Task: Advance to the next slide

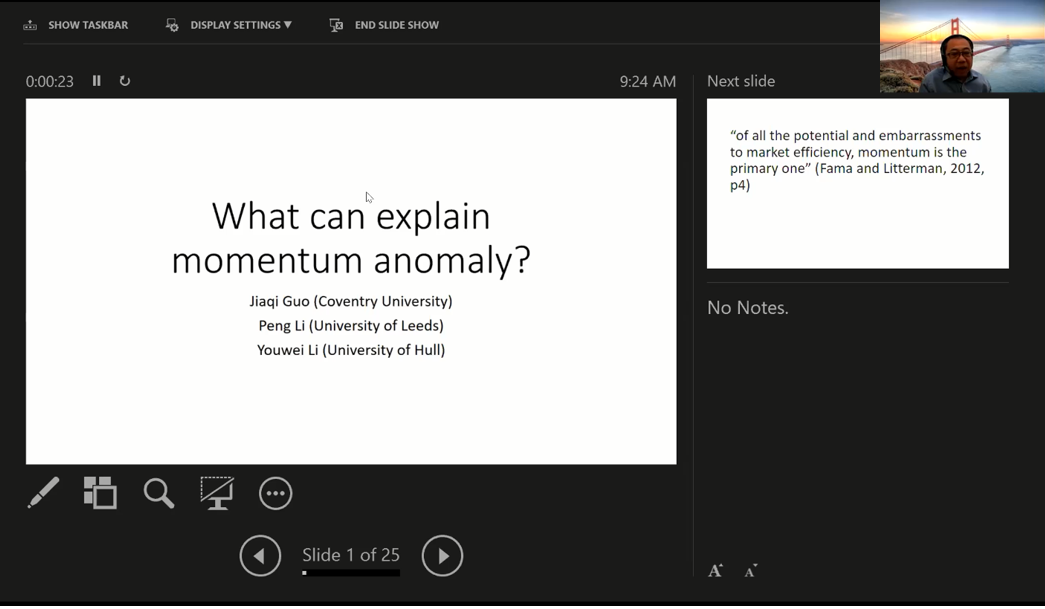Action: tap(442, 556)
